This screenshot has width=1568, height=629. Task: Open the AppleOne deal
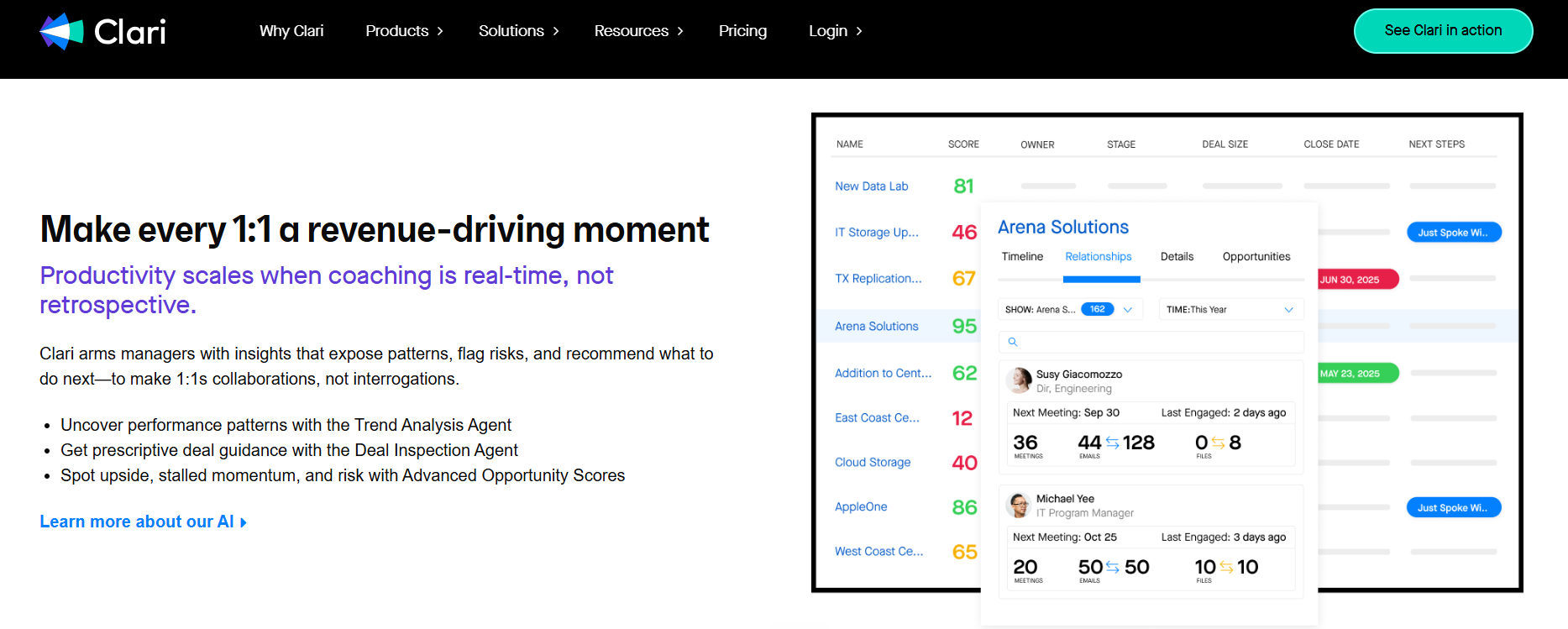(861, 506)
